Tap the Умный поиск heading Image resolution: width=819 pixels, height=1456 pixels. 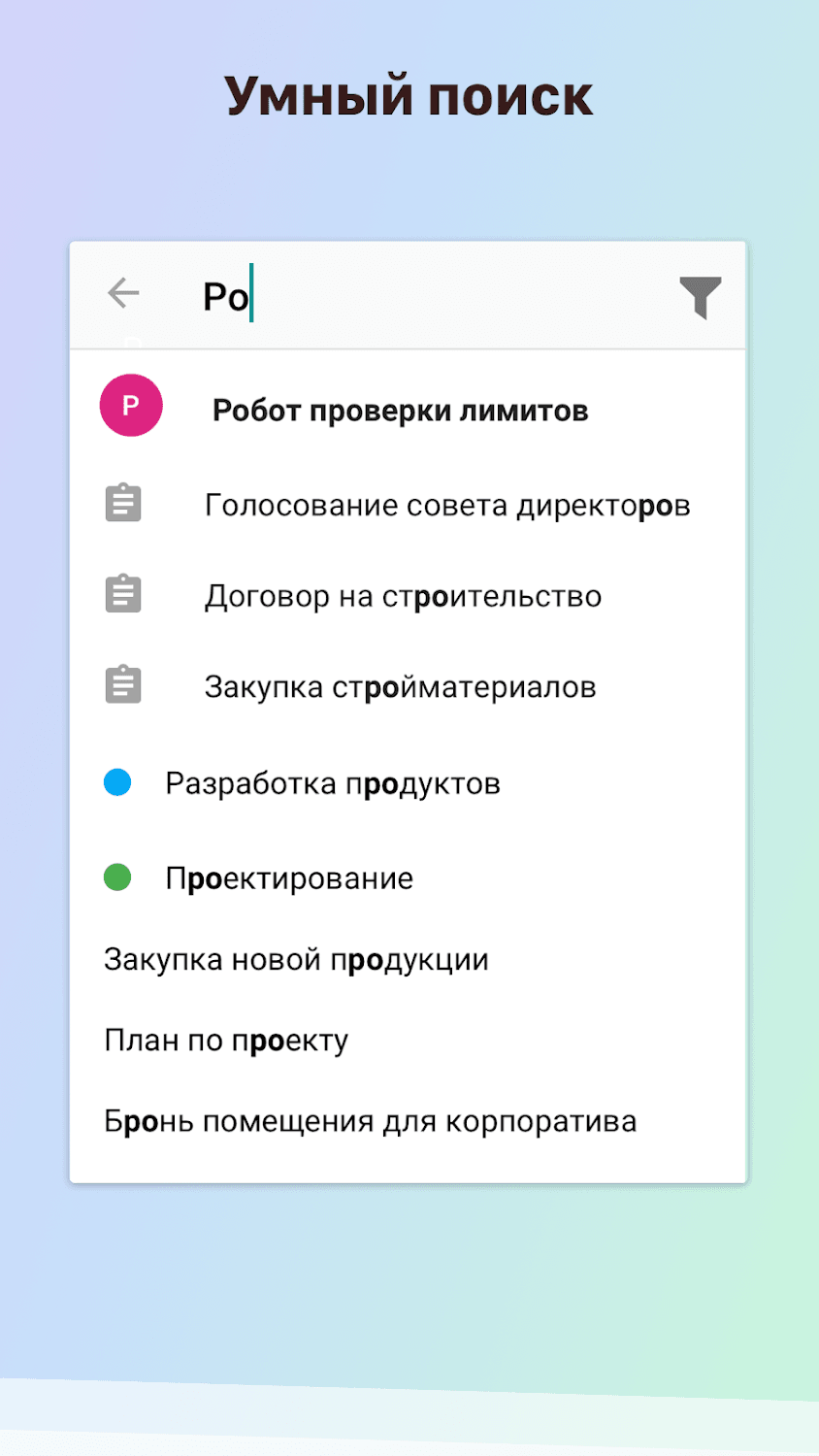409,96
